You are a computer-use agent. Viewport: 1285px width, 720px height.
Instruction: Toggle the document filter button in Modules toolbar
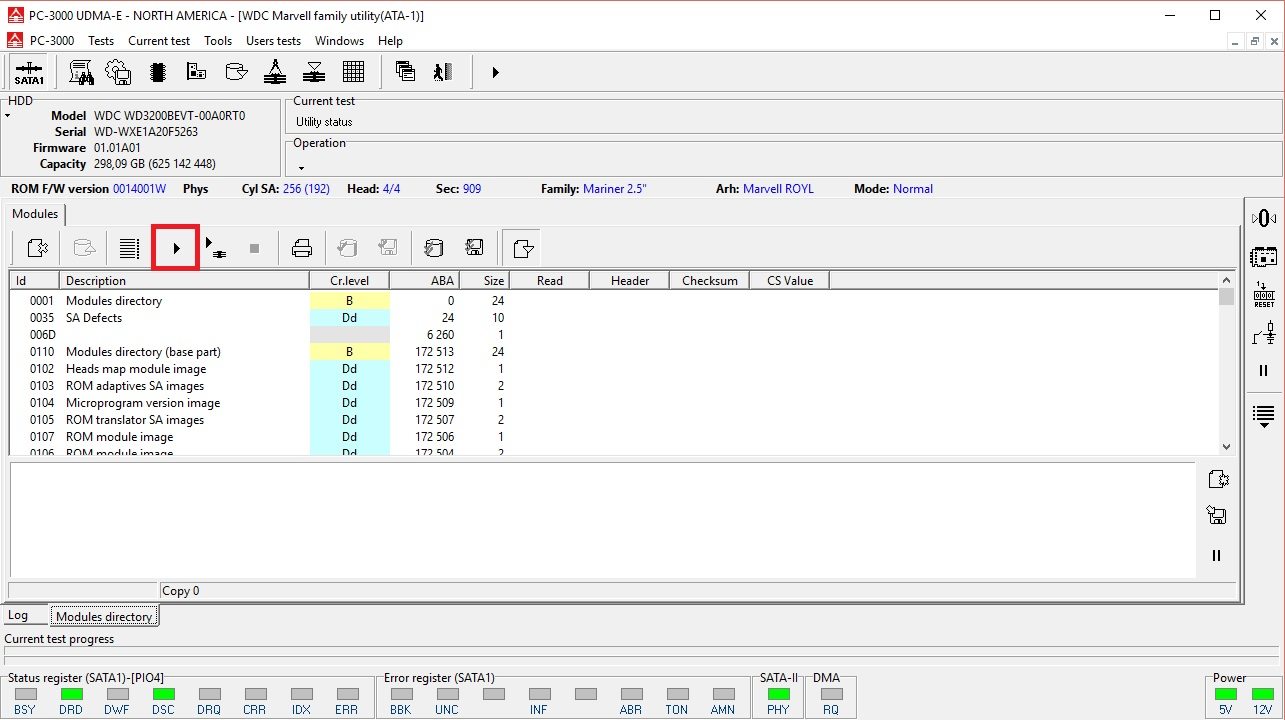523,248
